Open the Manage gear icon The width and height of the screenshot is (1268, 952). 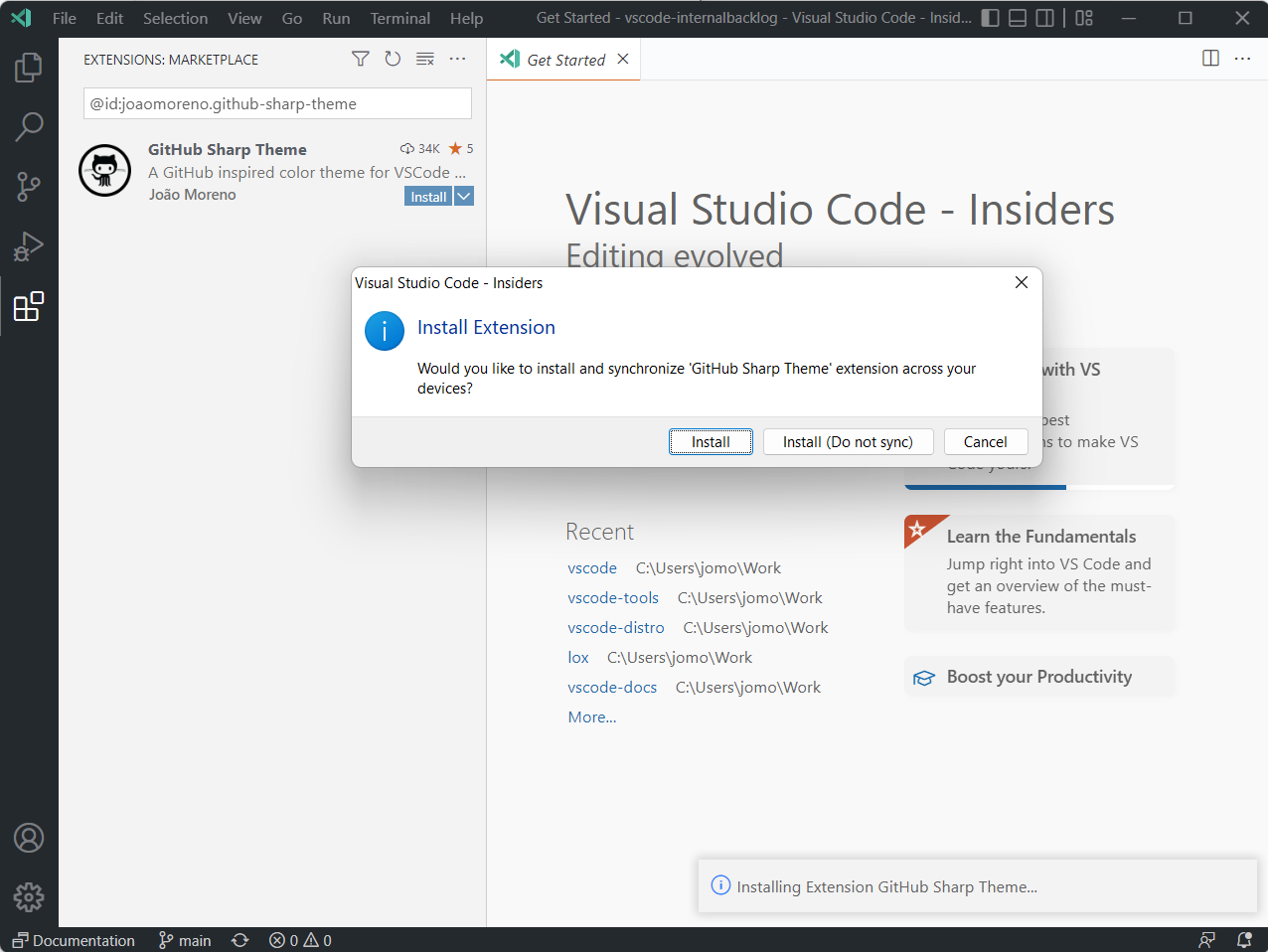(29, 897)
